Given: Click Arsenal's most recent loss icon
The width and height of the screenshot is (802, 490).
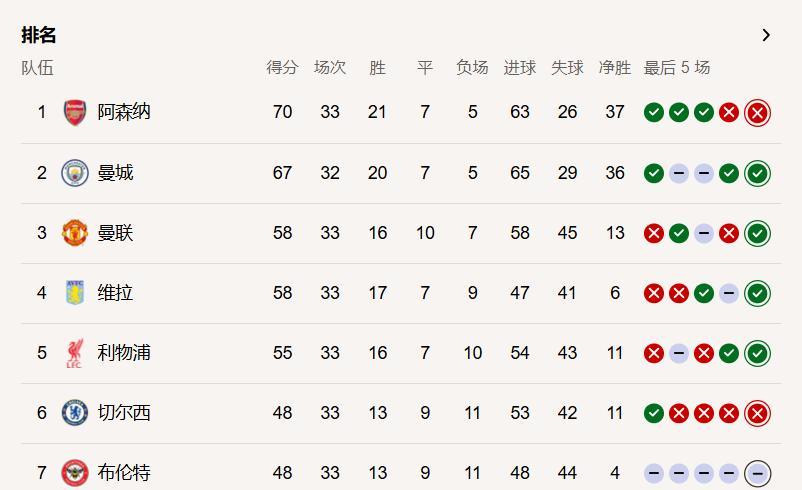Looking at the screenshot, I should point(757,113).
